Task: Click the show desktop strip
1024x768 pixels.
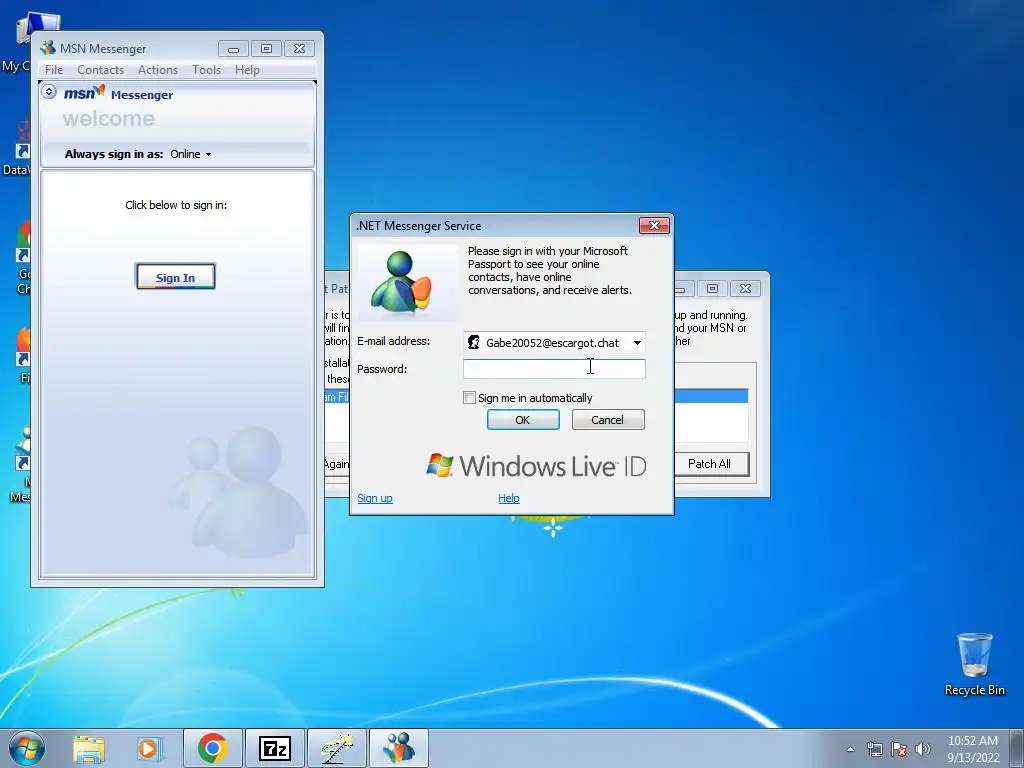Action: [x=1018, y=749]
